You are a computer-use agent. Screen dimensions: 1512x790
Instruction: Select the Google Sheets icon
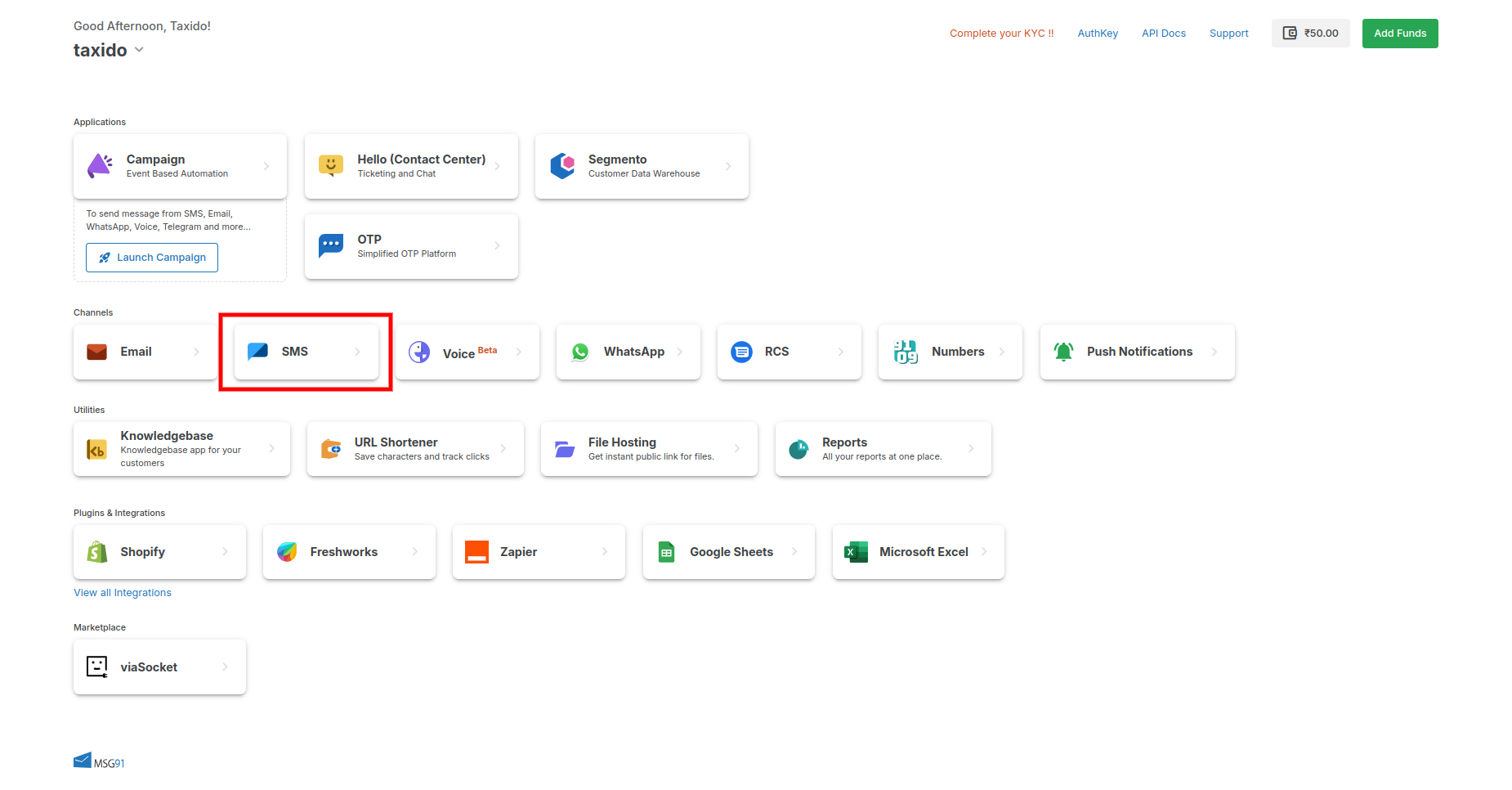point(667,552)
